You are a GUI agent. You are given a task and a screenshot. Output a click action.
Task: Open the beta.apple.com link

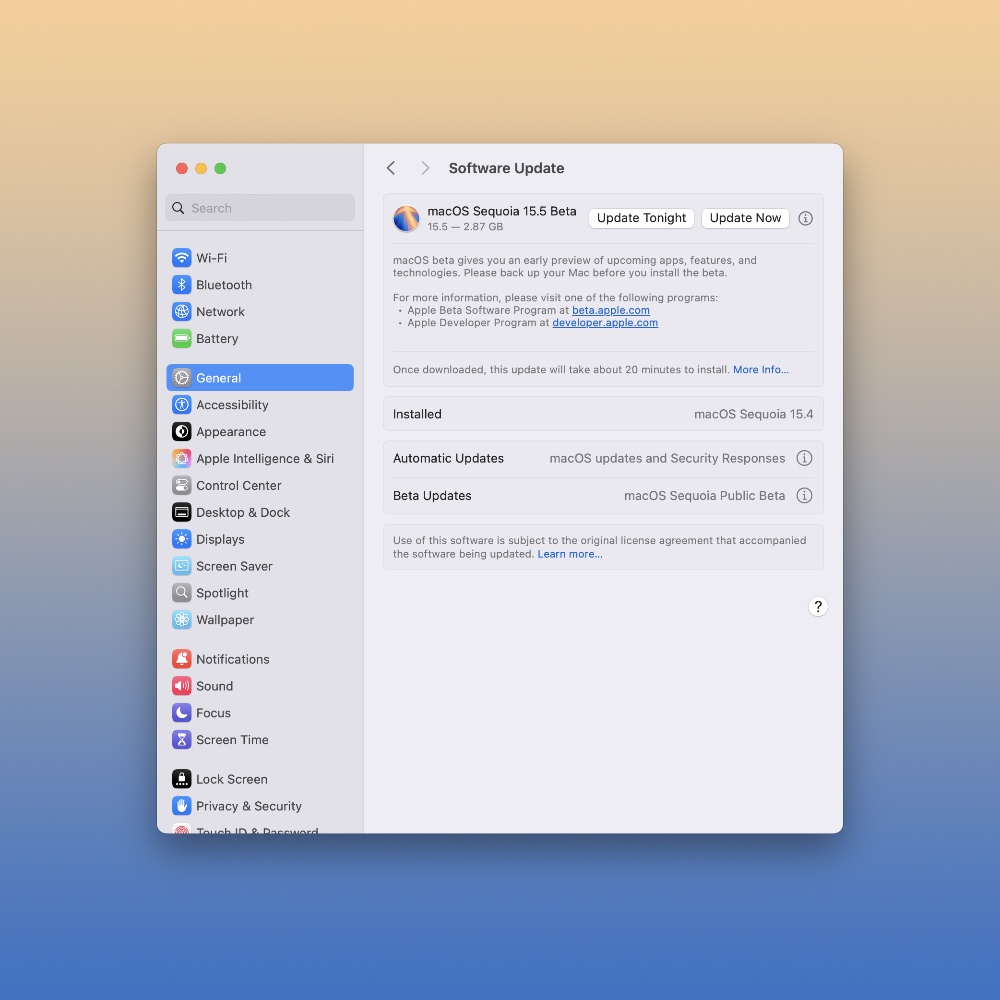tap(610, 310)
